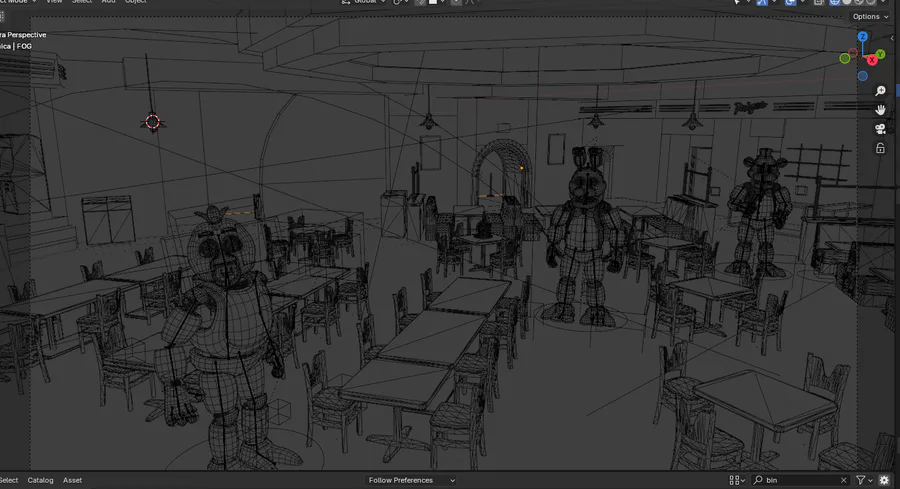Image resolution: width=900 pixels, height=489 pixels.
Task: Toggle the asset browser settings gear
Action: point(884,480)
